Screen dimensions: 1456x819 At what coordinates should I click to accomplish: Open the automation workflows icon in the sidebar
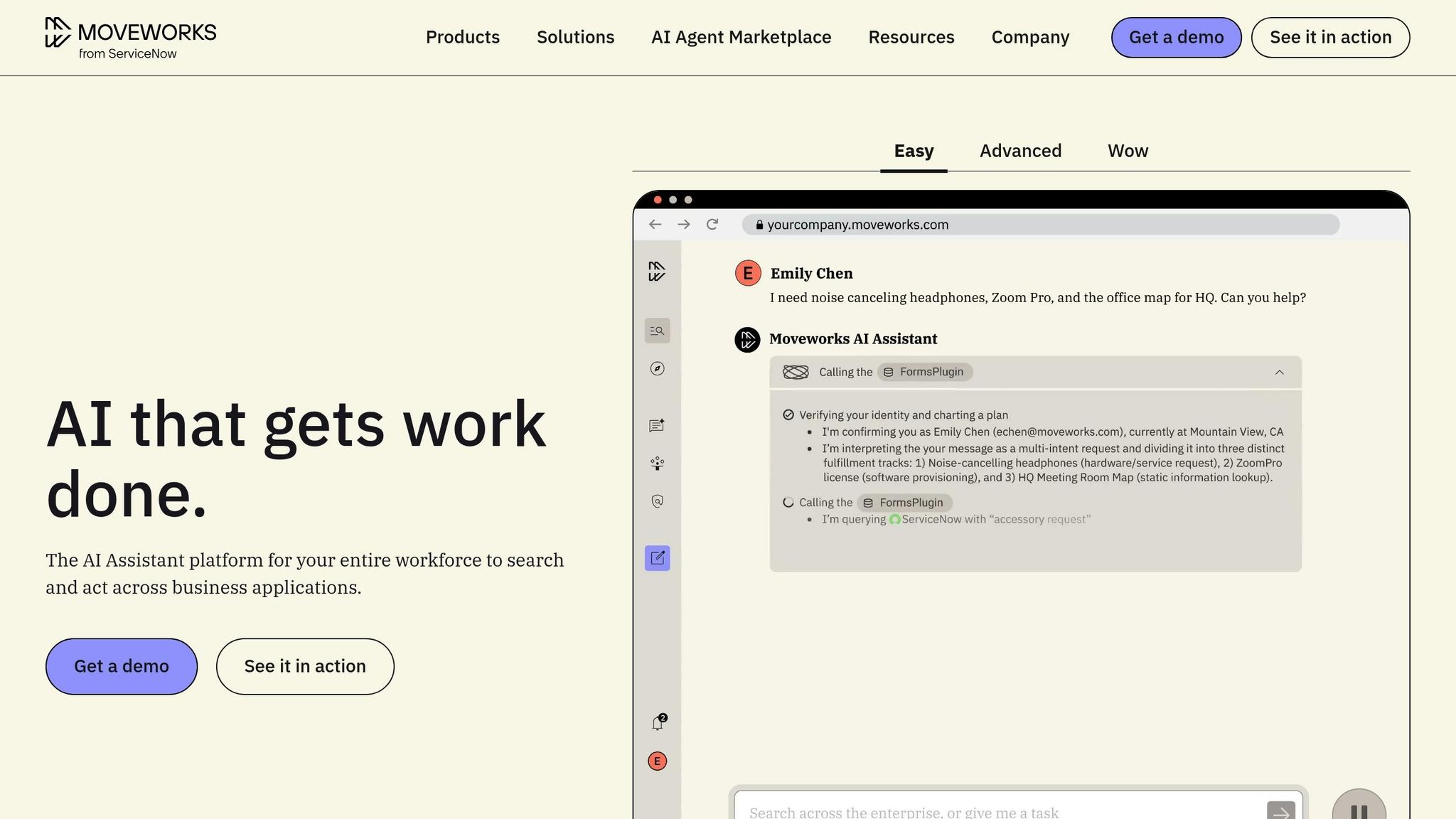pyautogui.click(x=657, y=463)
